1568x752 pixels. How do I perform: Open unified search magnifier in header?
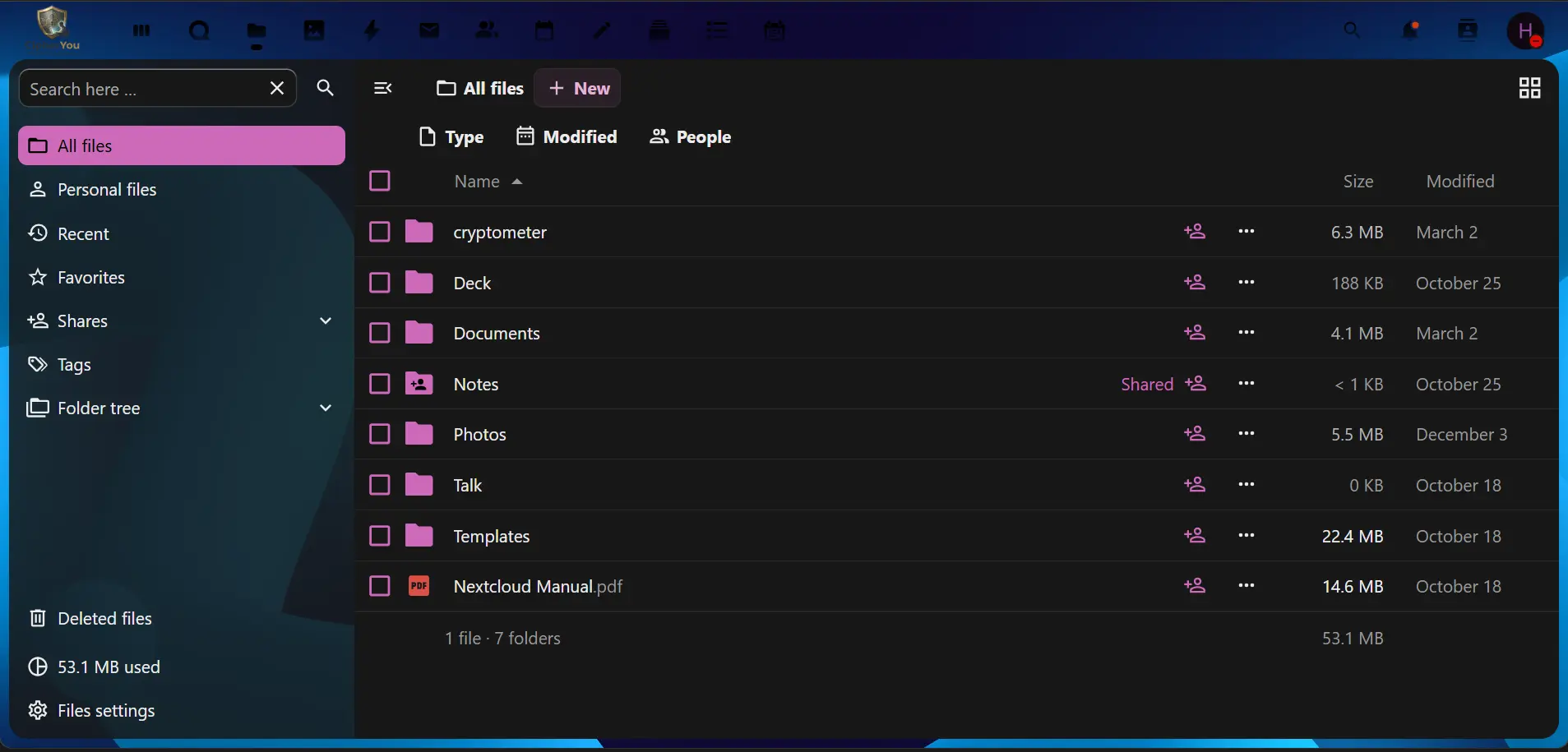1352,31
